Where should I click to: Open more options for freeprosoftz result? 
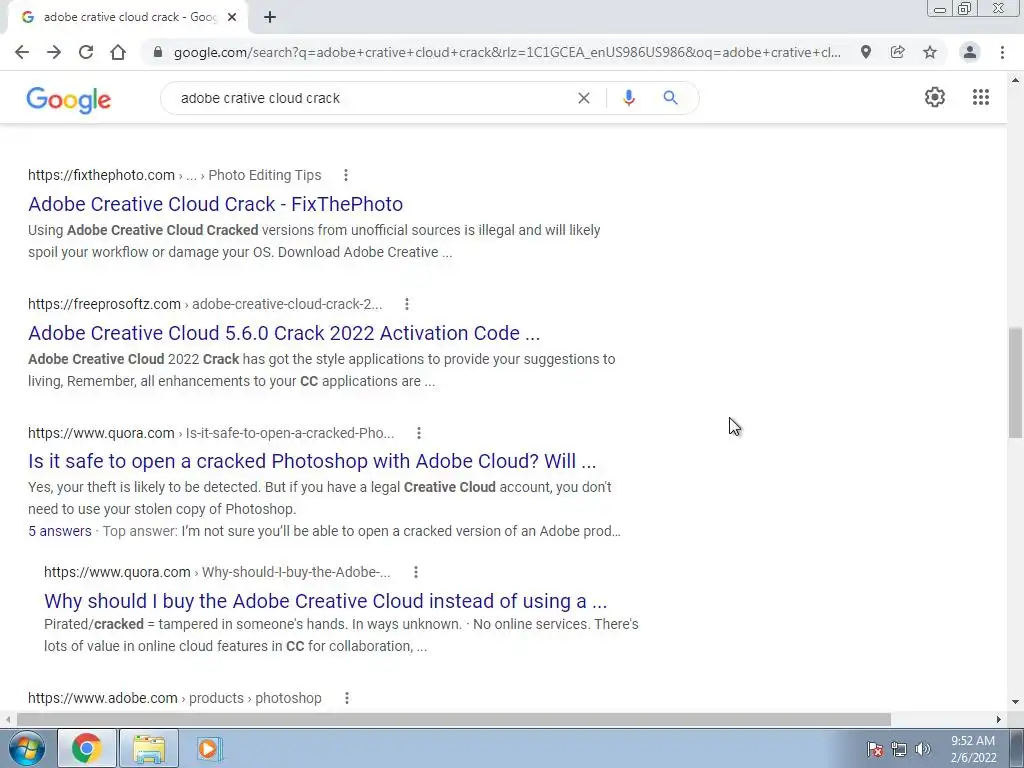pyautogui.click(x=407, y=304)
